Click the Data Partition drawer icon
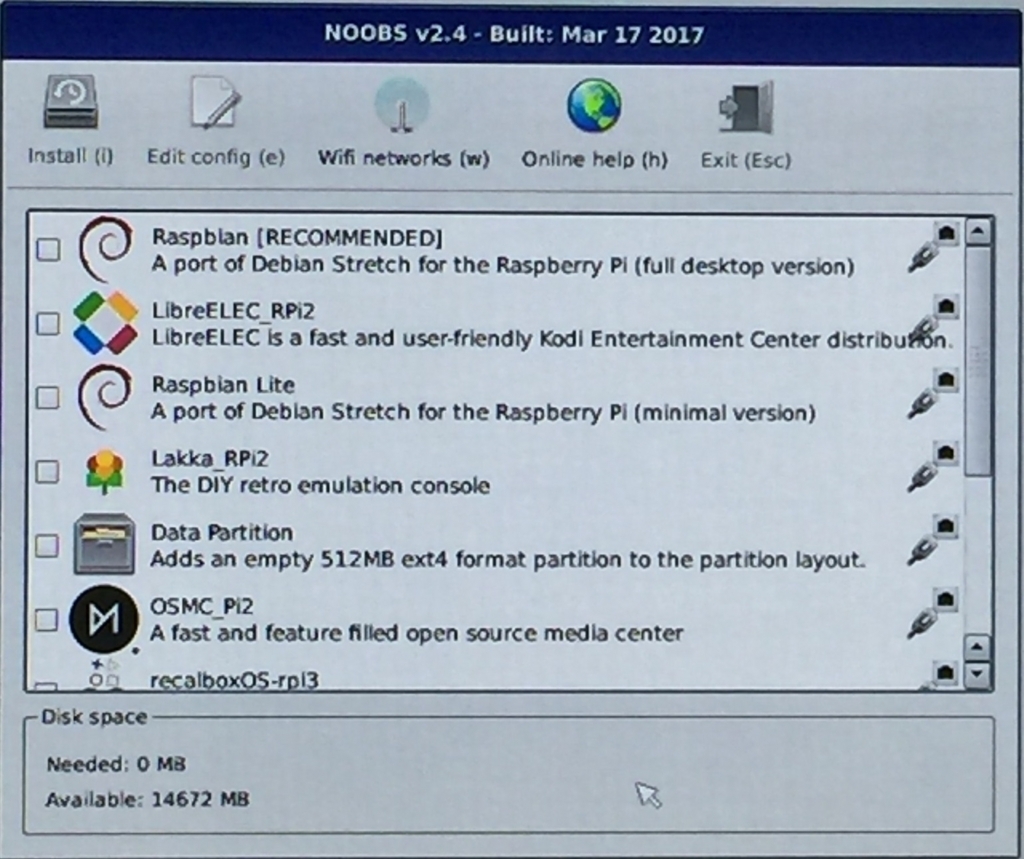 [x=104, y=544]
